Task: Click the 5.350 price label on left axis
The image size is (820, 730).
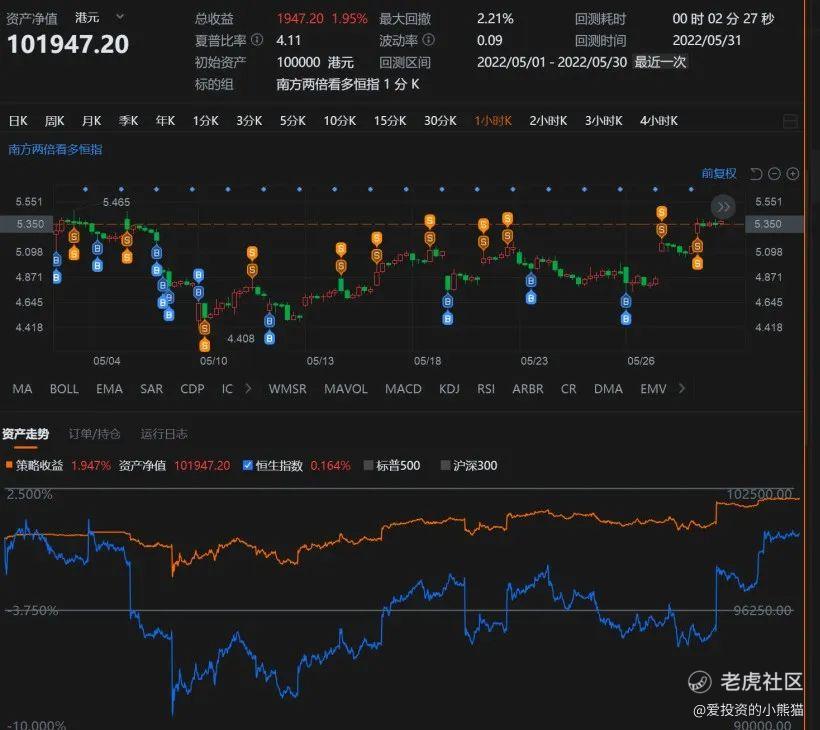Action: coord(30,224)
